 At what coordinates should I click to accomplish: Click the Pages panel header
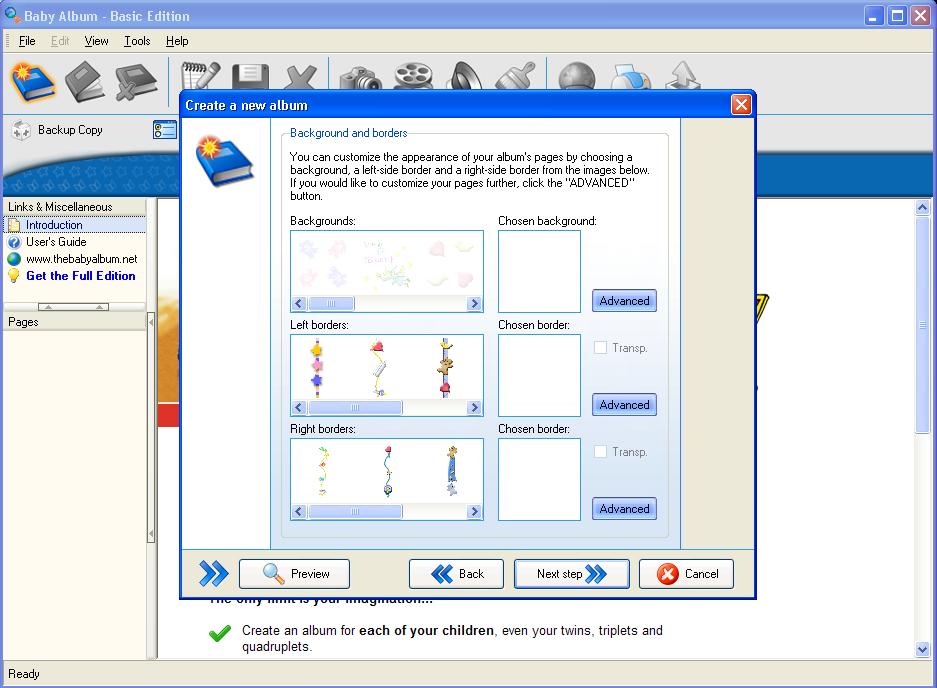click(75, 322)
